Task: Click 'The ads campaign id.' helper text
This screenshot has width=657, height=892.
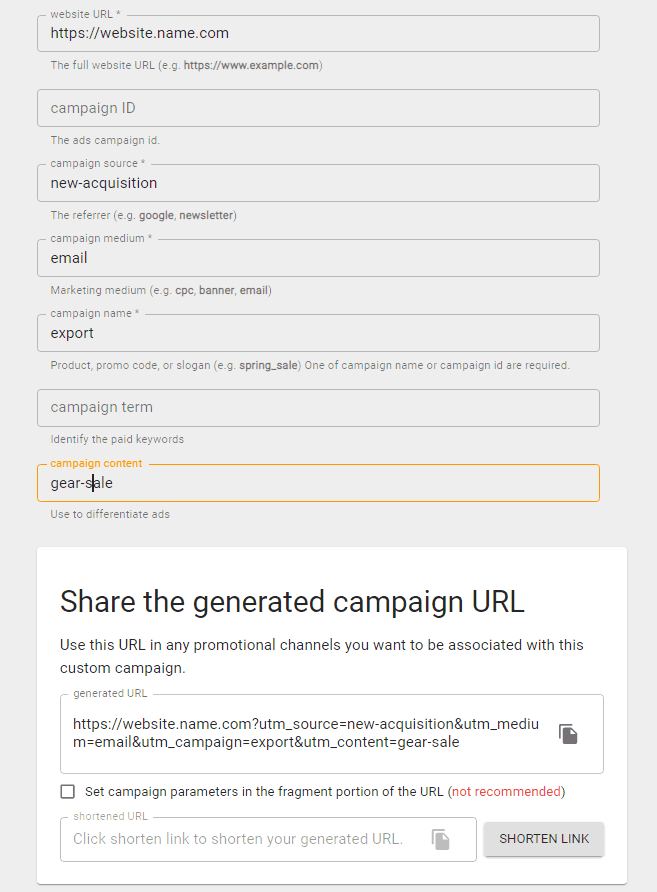Action: click(x=105, y=140)
